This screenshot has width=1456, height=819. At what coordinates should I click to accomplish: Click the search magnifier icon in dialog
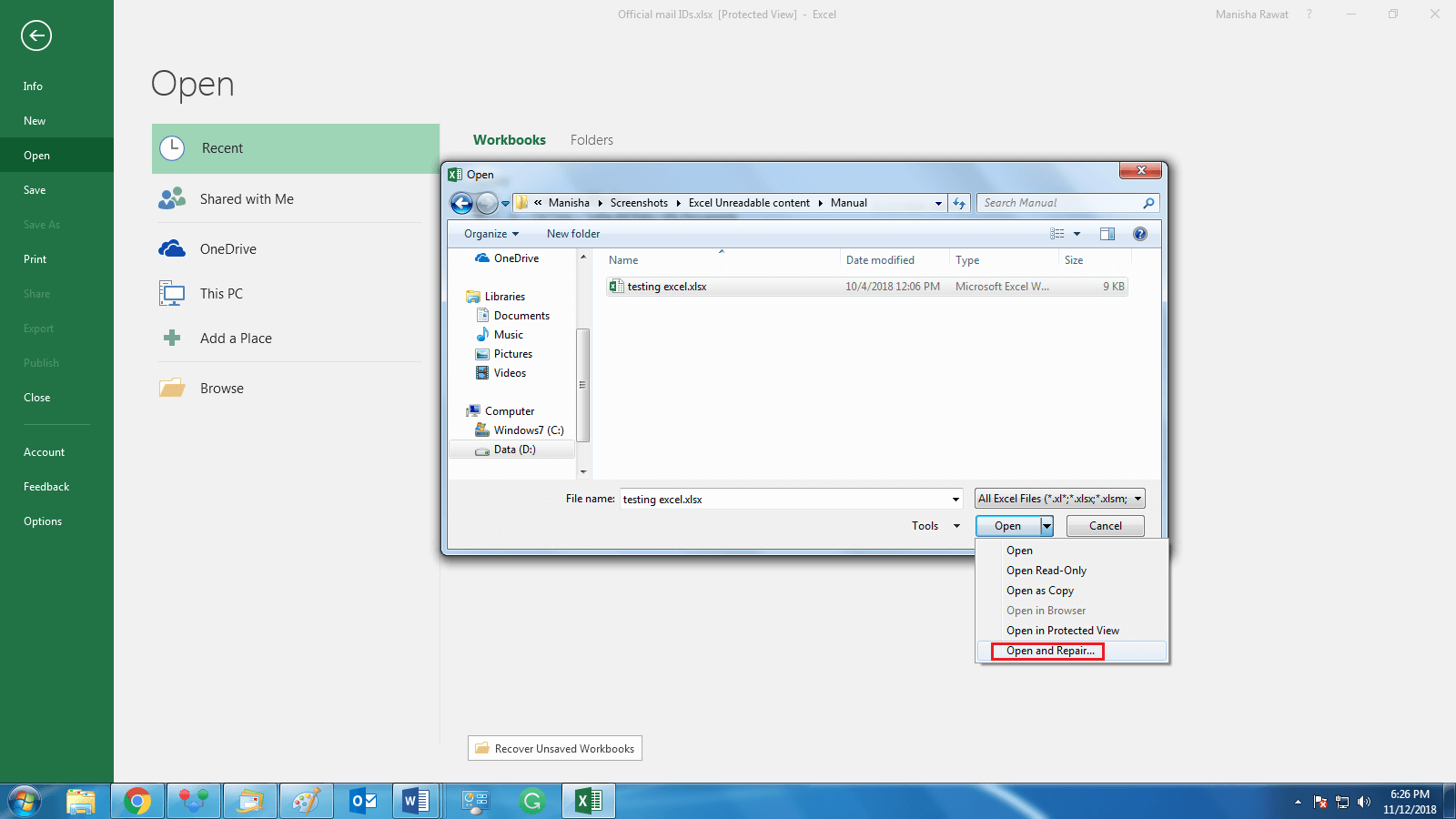(1148, 203)
